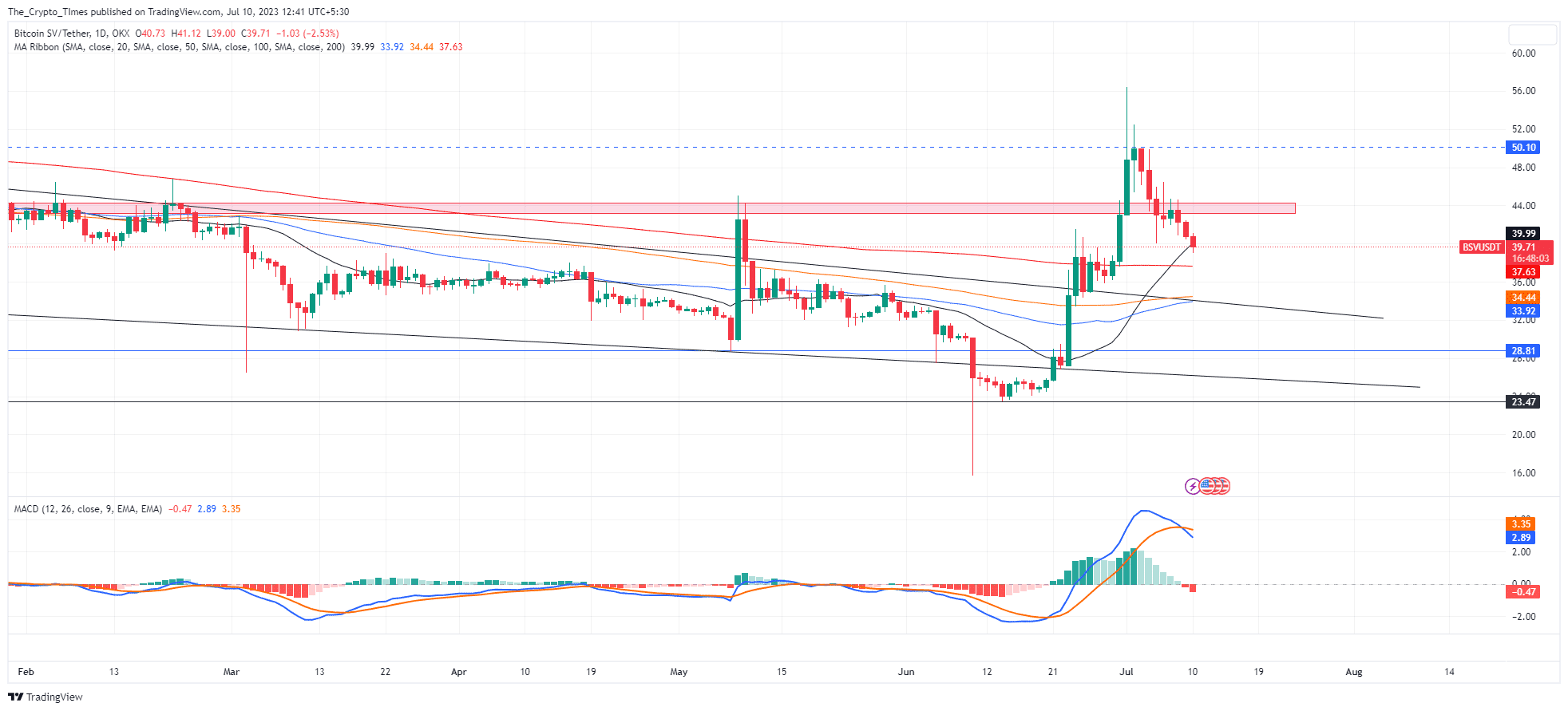Click the L39.00 low value in the legend

(221, 34)
